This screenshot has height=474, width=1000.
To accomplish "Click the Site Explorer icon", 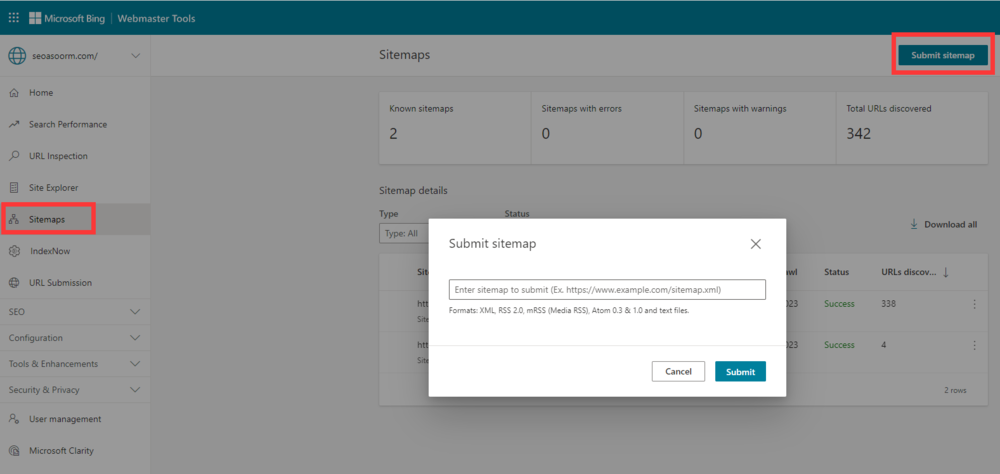I will tap(14, 188).
